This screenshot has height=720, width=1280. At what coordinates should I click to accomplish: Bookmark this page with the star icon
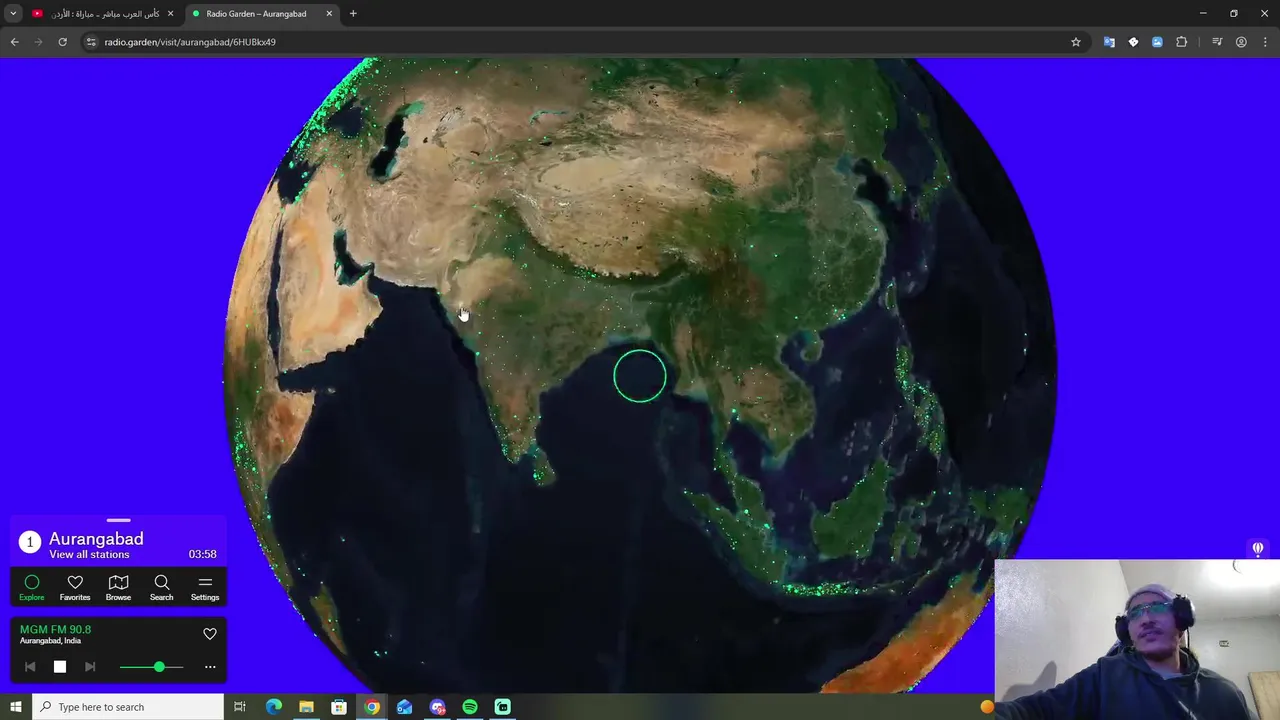pyautogui.click(x=1076, y=42)
